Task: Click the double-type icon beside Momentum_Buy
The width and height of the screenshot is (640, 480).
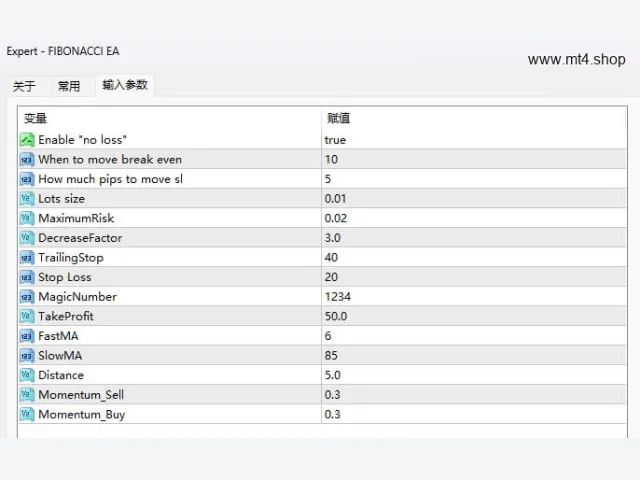Action: tap(27, 414)
